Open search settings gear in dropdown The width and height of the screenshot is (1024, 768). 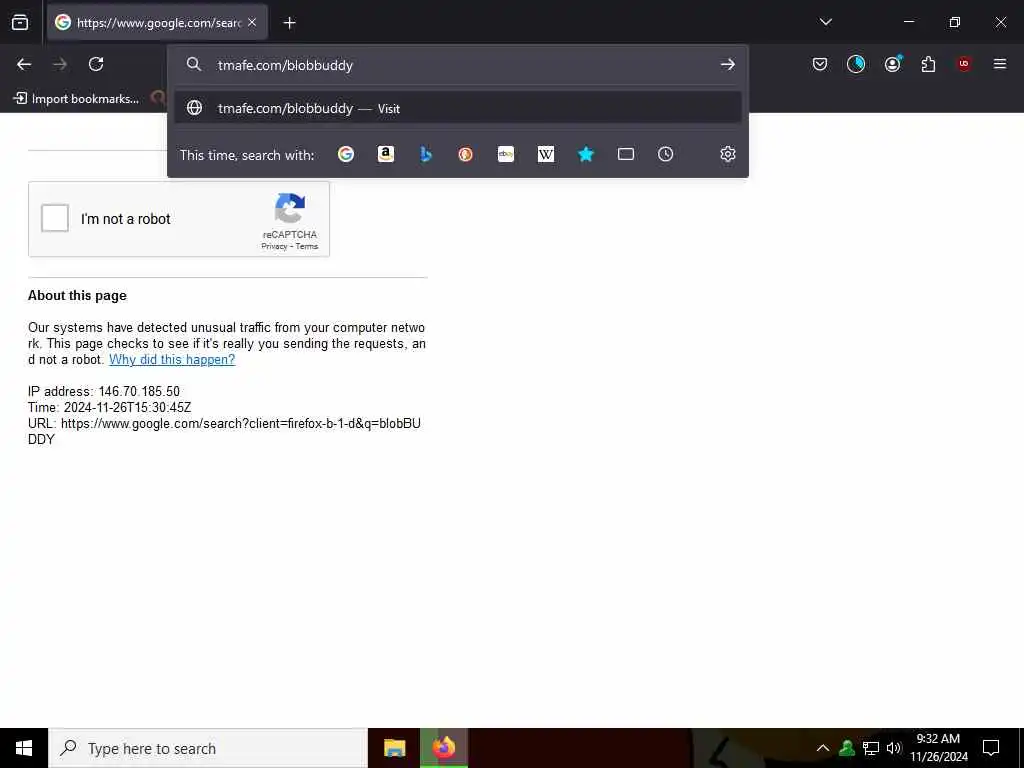tap(728, 154)
